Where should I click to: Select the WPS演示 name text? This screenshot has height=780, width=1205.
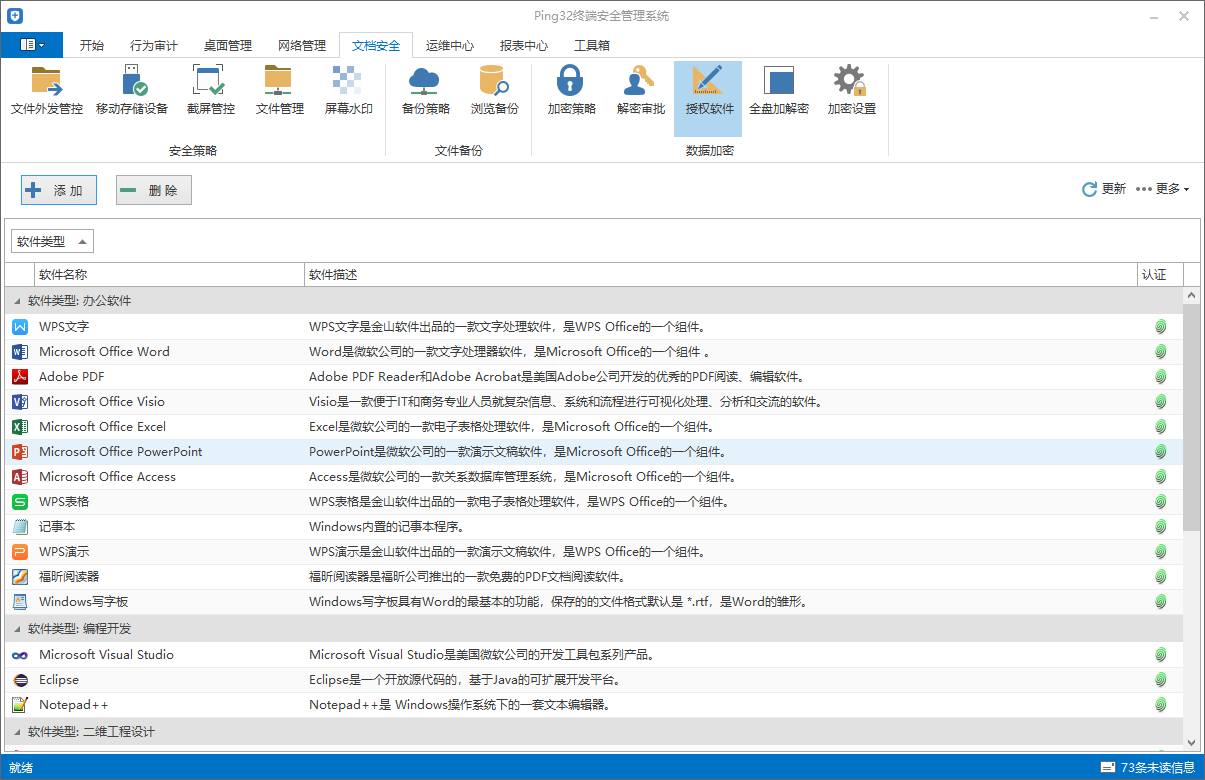pos(64,552)
